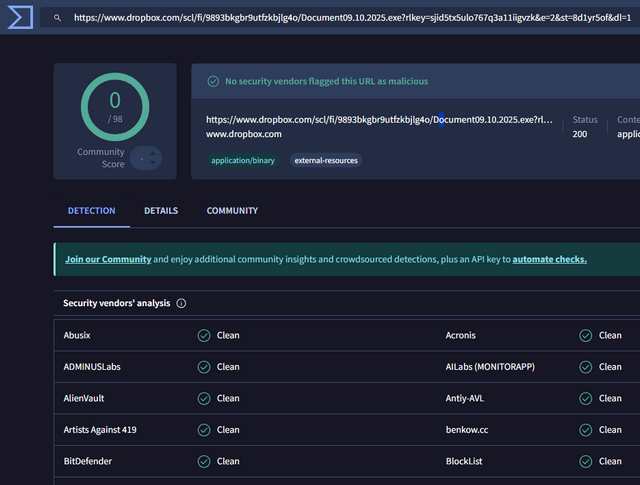640x485 pixels.
Task: Click the Security vendors' analysis heading
Action: coord(117,303)
